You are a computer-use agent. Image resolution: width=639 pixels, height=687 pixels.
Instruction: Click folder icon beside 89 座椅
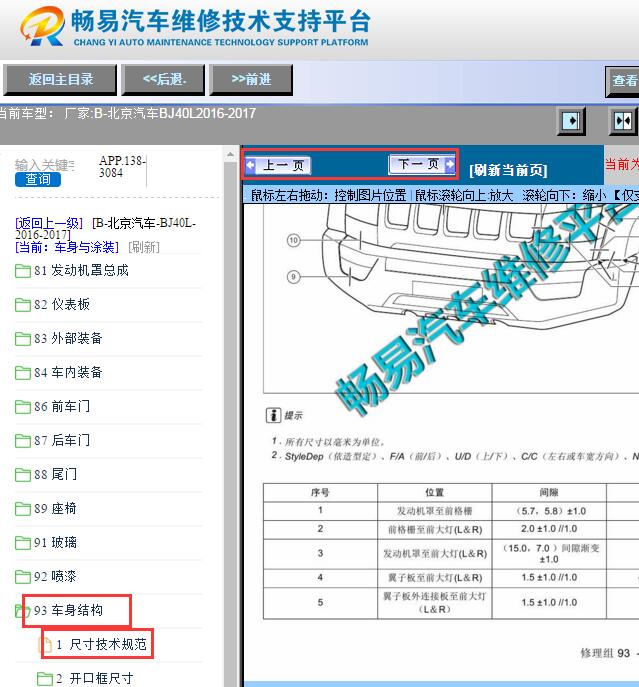coord(22,509)
